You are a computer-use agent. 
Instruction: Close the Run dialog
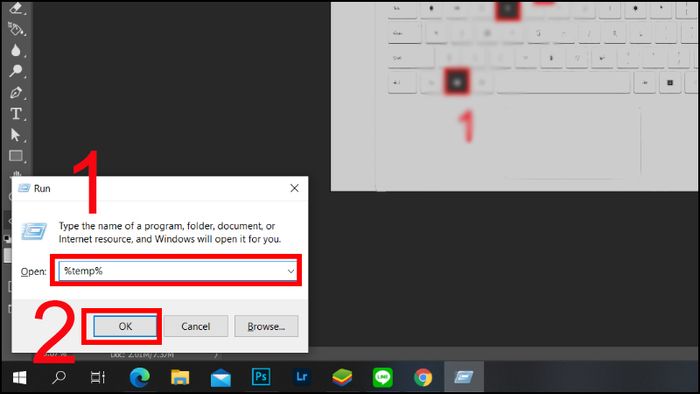[294, 188]
